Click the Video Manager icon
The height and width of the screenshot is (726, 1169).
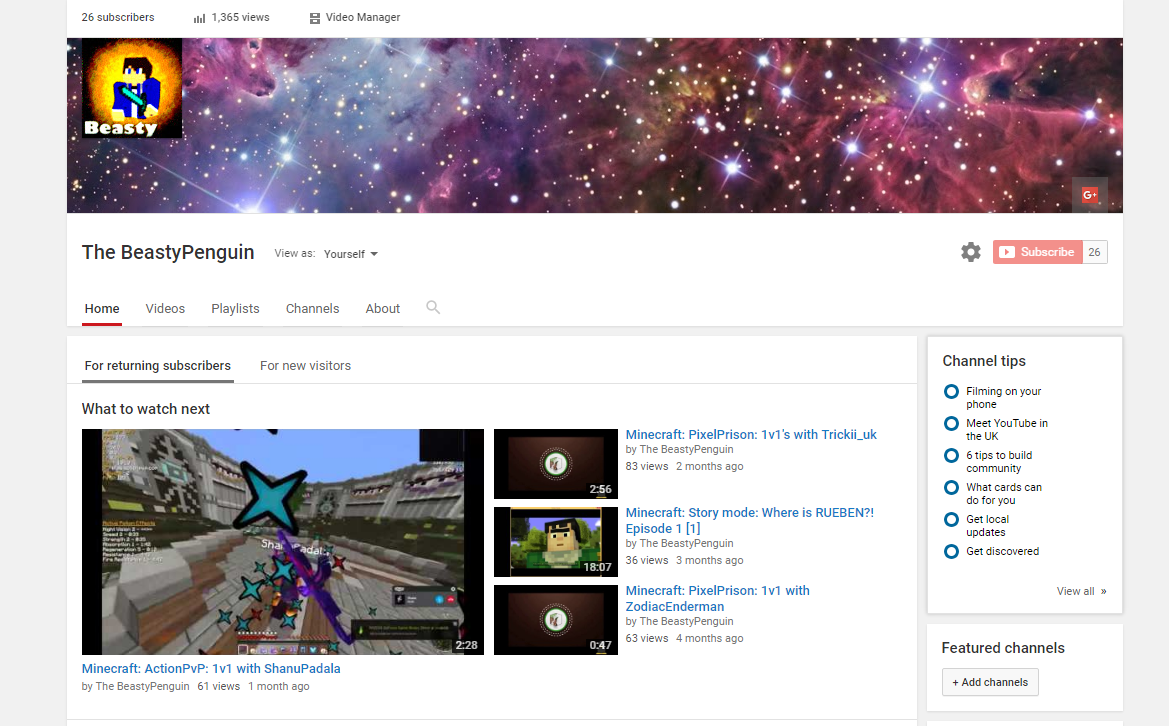(315, 18)
